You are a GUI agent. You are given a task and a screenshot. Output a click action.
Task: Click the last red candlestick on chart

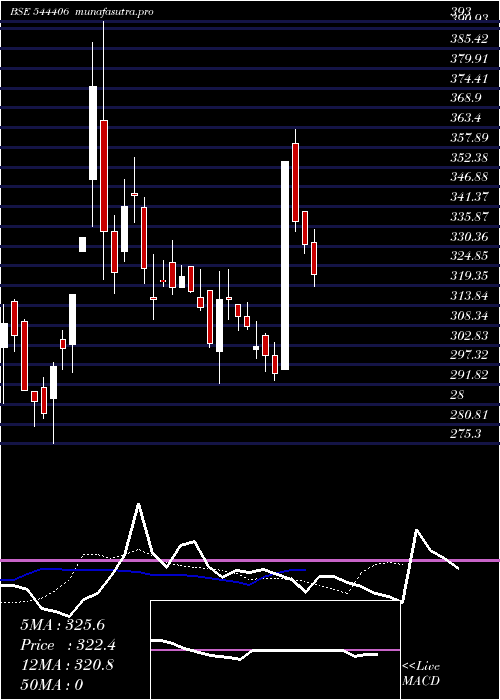tap(314, 258)
